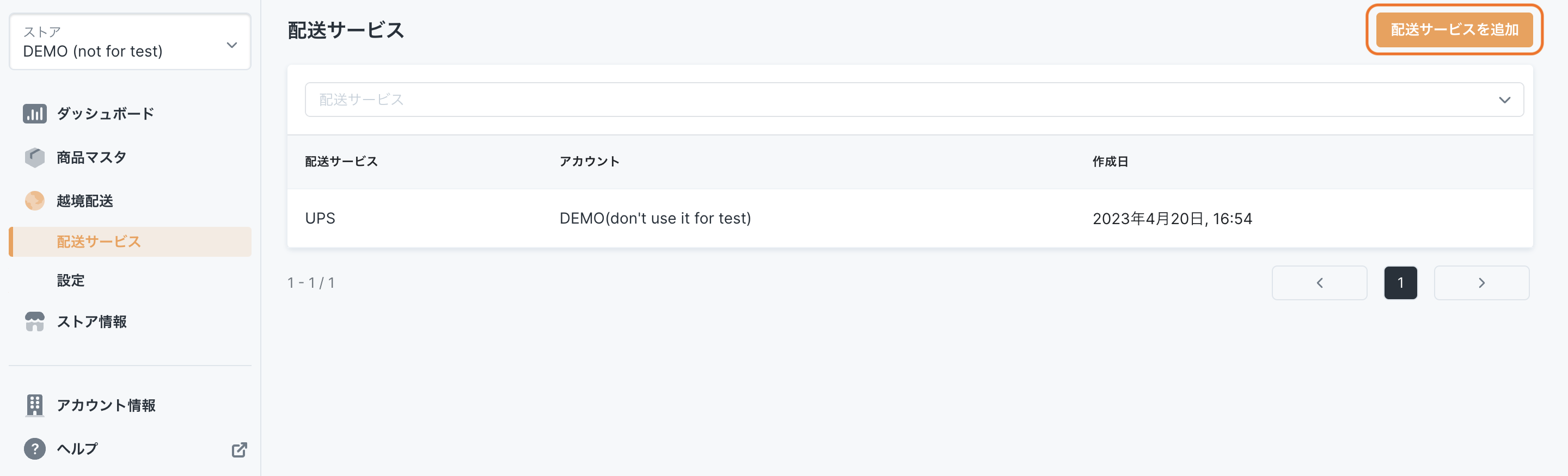Expand the store selector chevron
Screen dimensions: 1568x476
point(231,45)
